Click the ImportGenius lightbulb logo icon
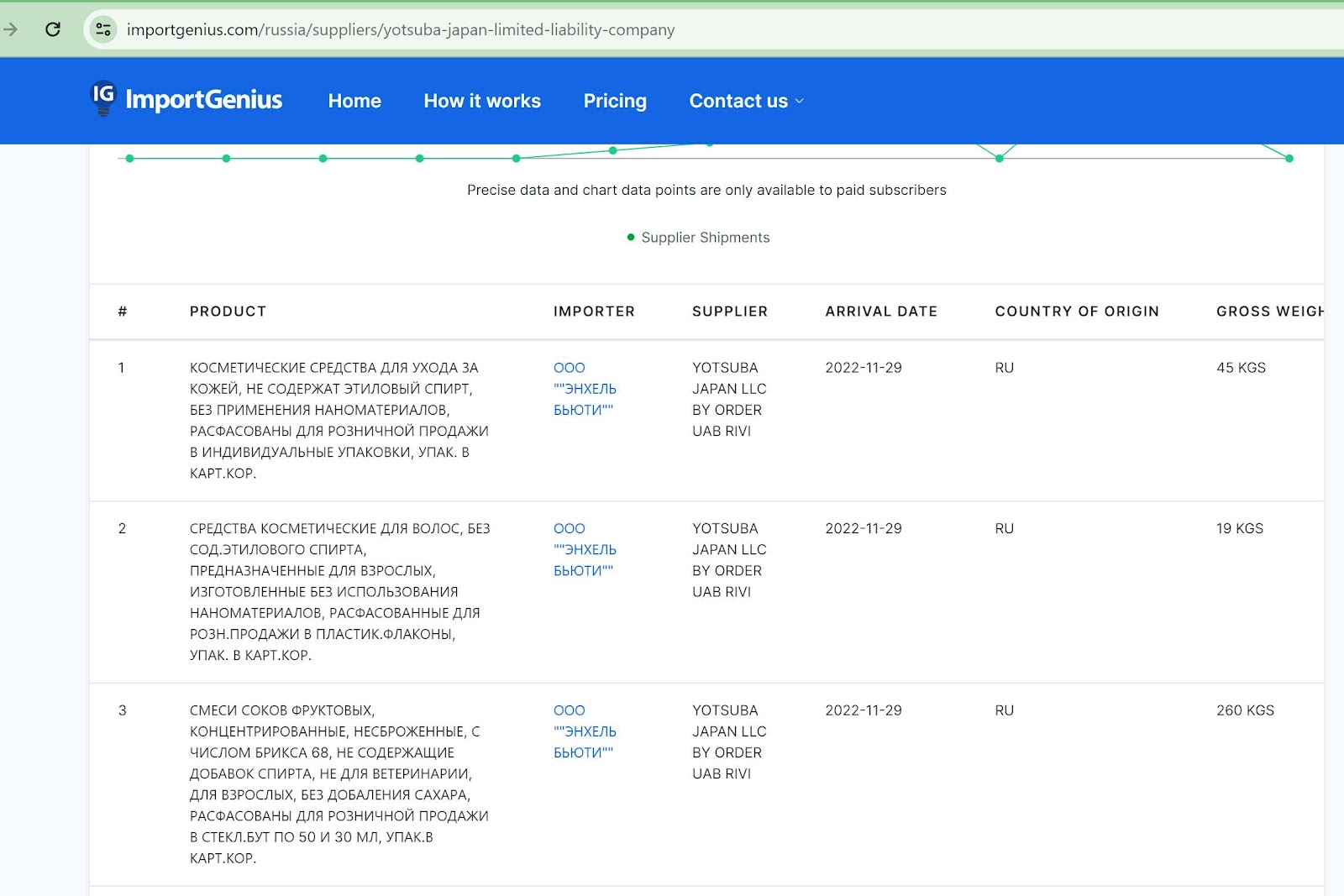Image resolution: width=1344 pixels, height=896 pixels. [x=103, y=98]
